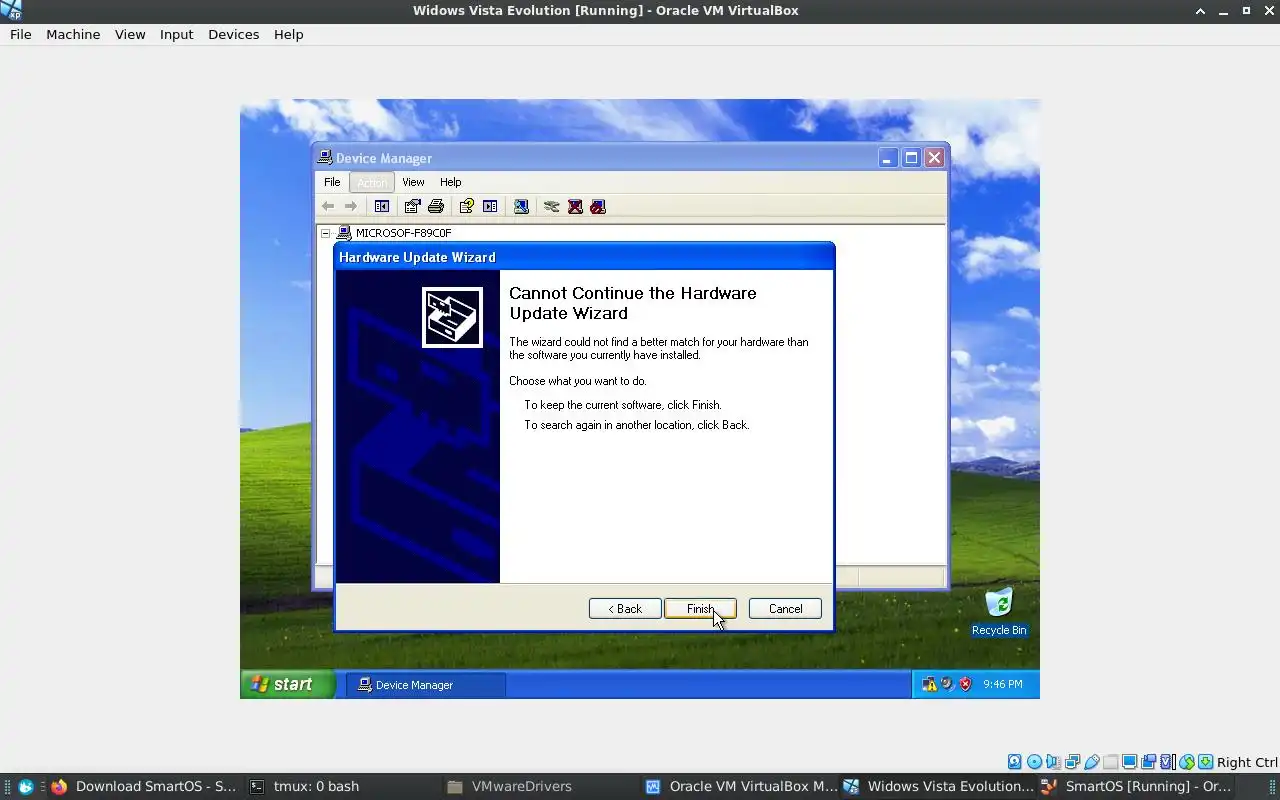Click the display indicator in VirtualBox status bar
1280x800 pixels.
pyautogui.click(x=1130, y=762)
